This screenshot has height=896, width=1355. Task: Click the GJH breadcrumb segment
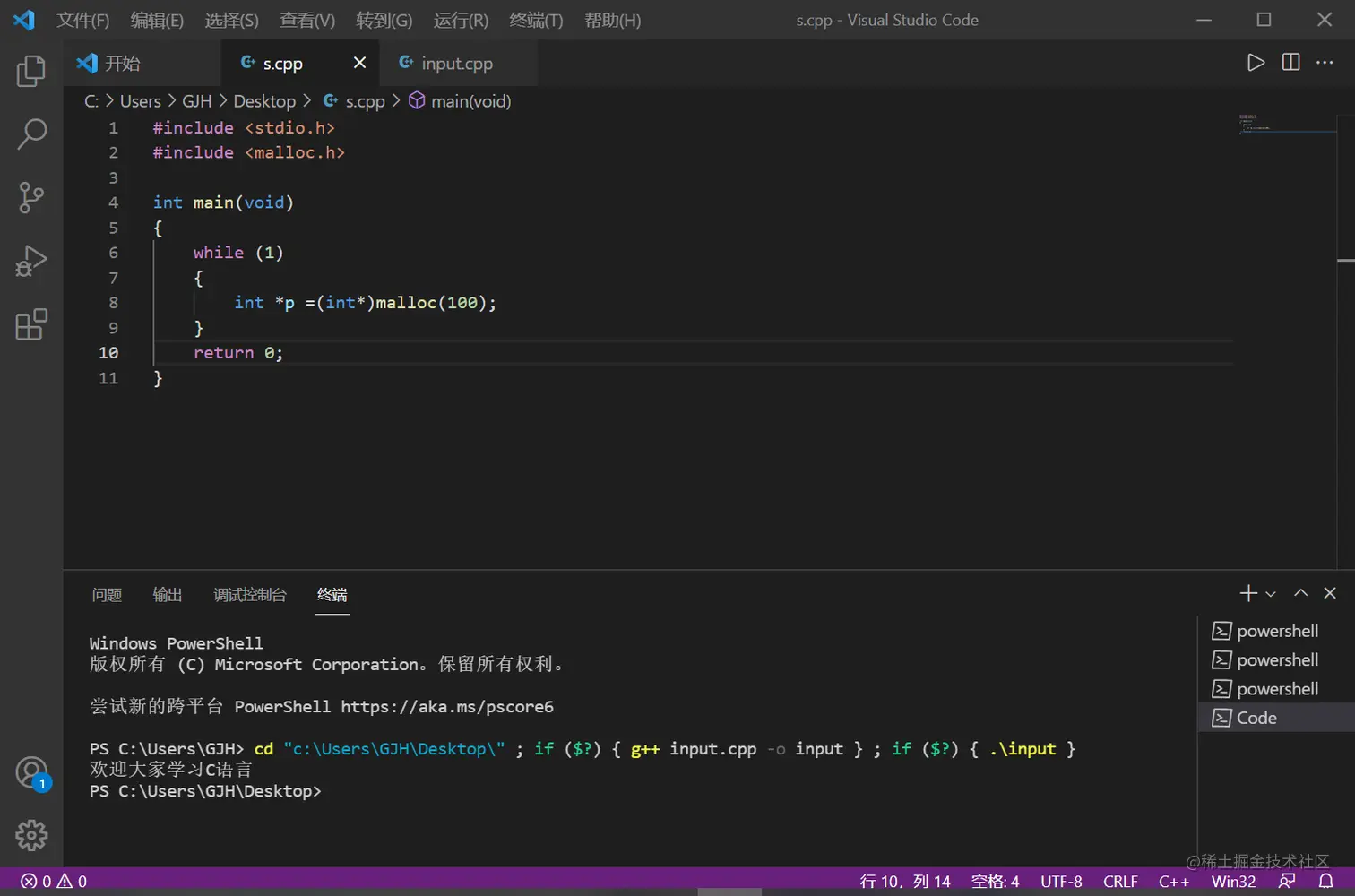[197, 101]
